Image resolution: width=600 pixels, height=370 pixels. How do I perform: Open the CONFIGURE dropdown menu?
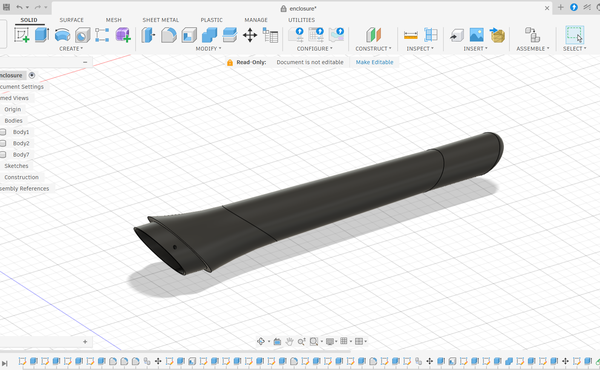point(315,49)
